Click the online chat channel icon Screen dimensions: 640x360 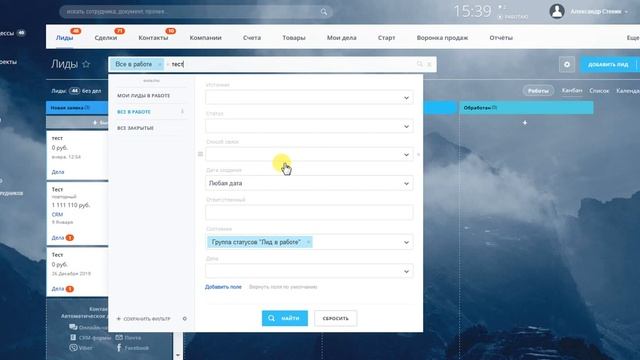click(x=73, y=327)
